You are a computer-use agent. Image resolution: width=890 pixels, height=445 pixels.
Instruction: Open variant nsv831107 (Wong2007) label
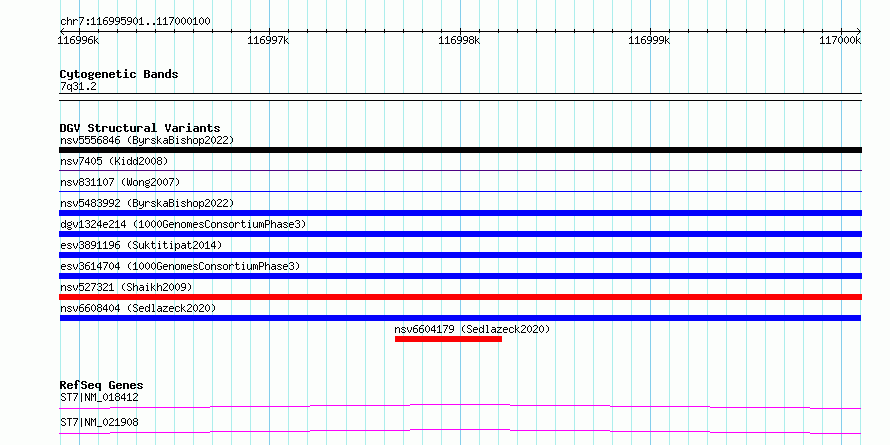click(120, 182)
